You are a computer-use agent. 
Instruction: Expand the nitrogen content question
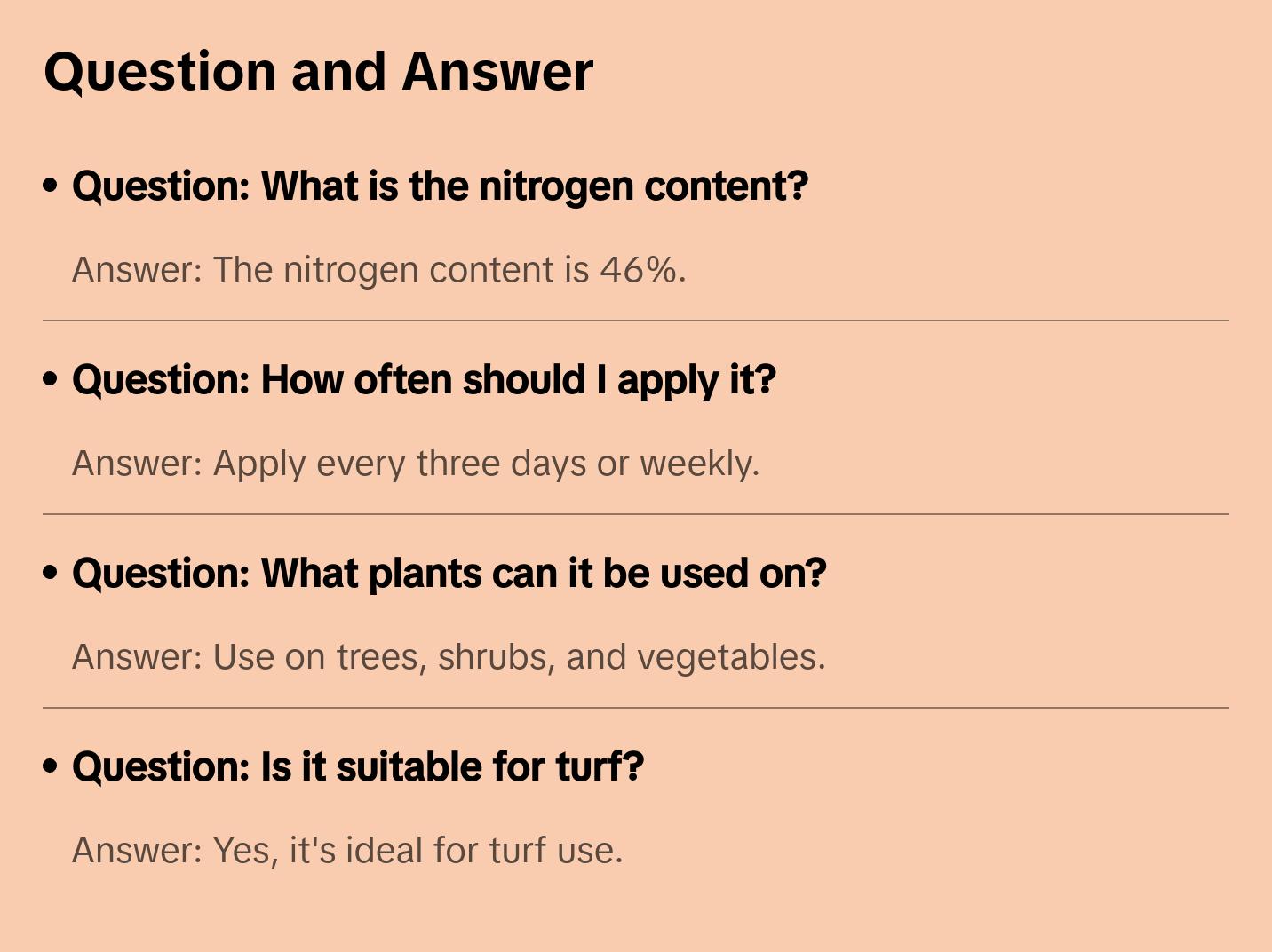440,186
